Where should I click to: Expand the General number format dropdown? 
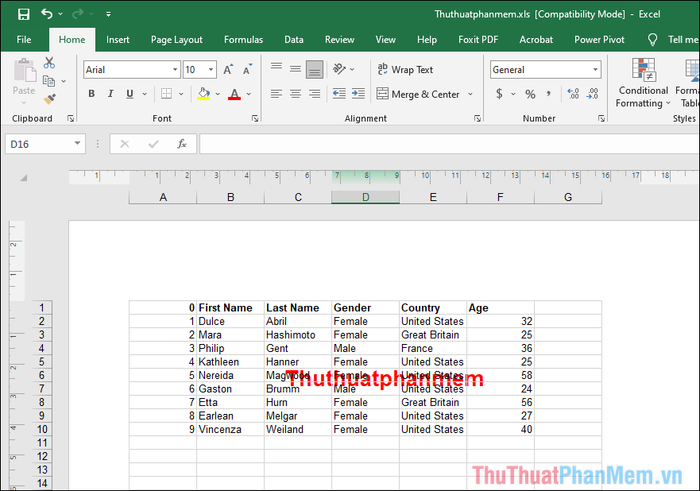(596, 70)
